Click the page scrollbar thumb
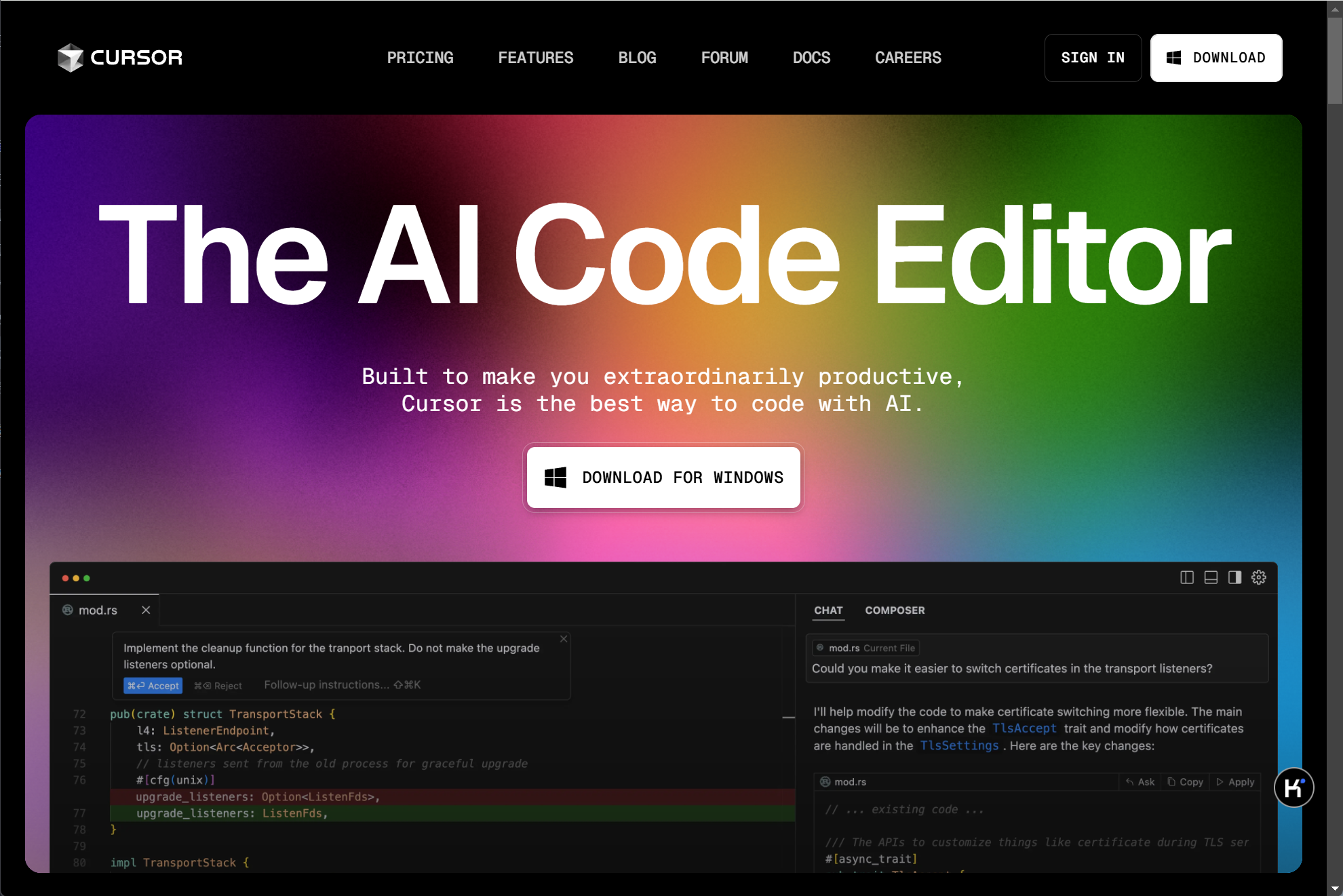1343x896 pixels. point(1335,61)
